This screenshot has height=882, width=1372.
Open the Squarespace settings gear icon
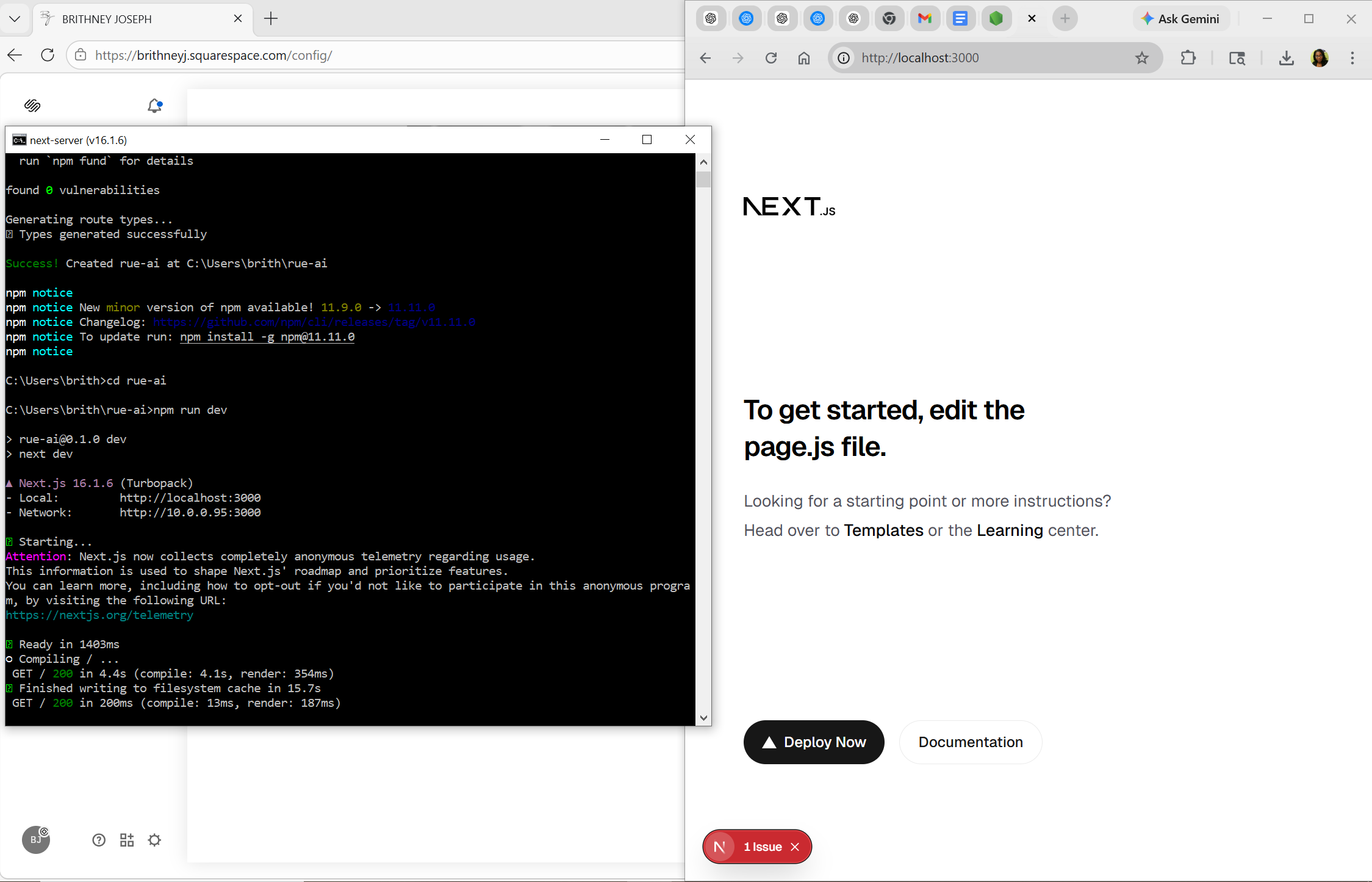point(154,840)
